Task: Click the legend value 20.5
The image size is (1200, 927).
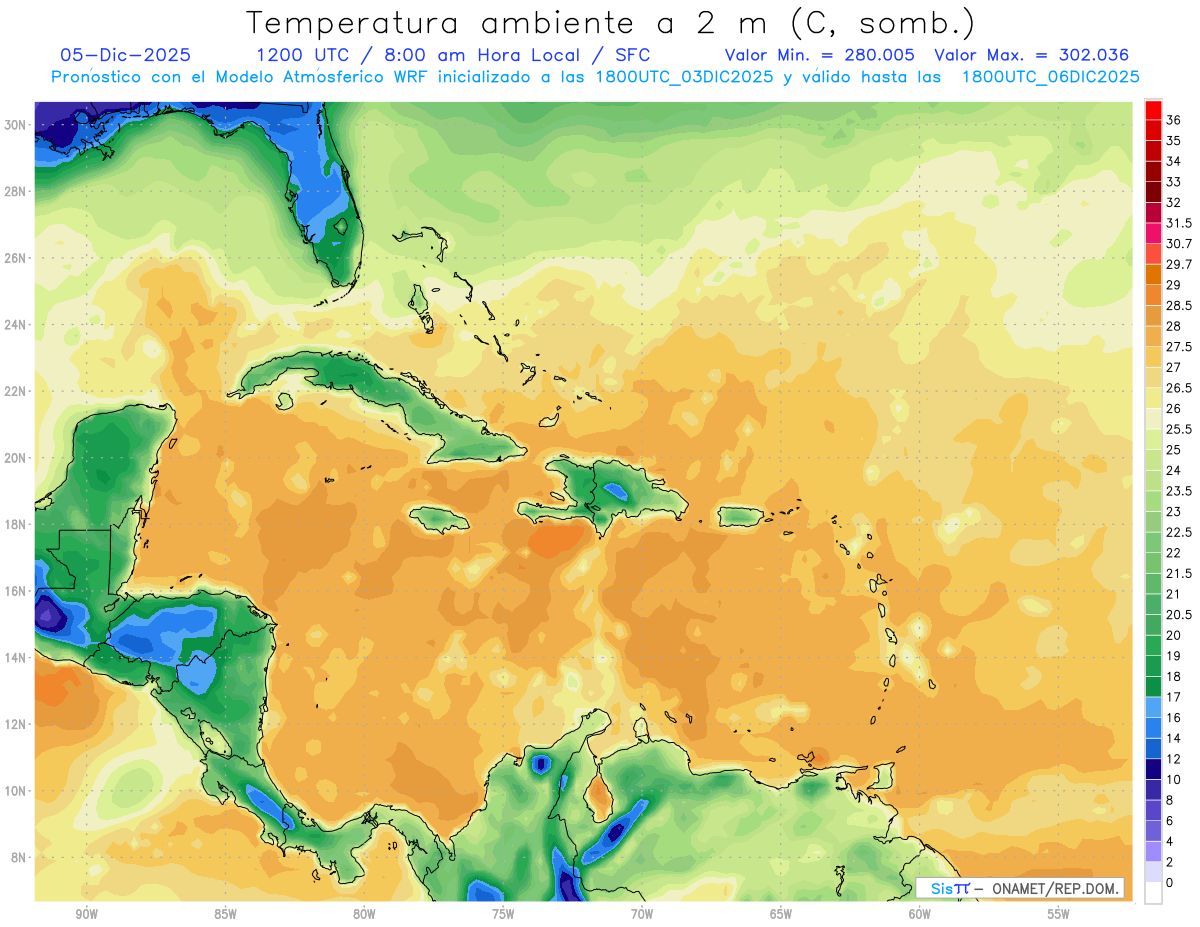Action: click(1179, 614)
